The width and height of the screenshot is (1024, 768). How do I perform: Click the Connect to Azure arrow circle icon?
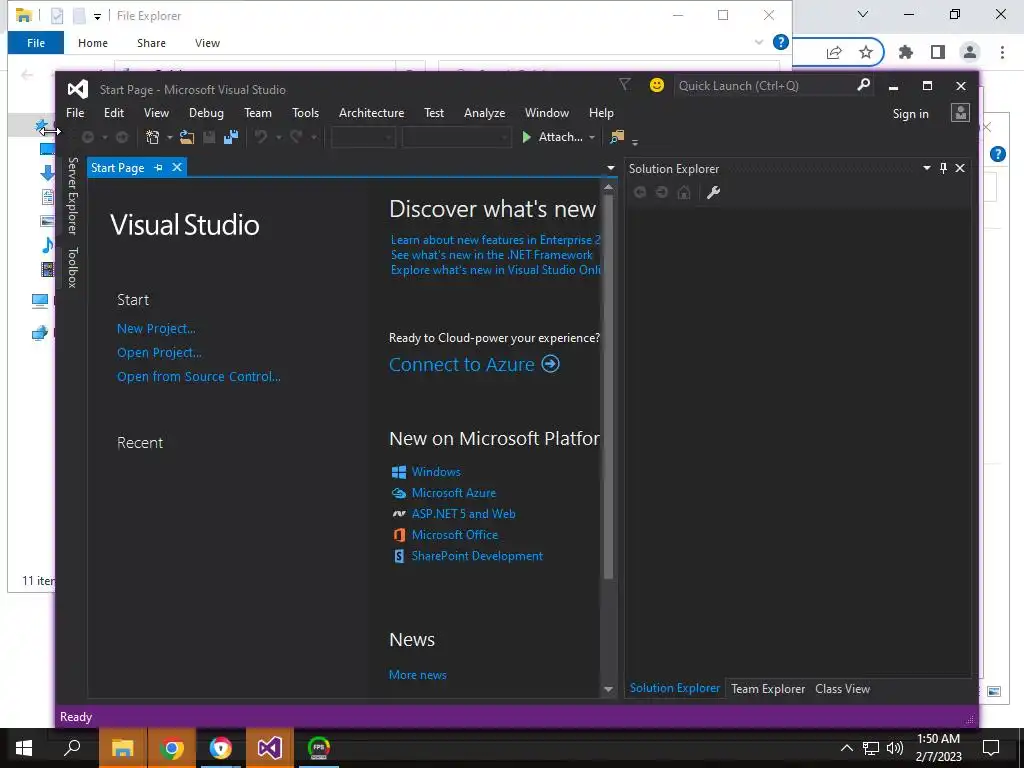tap(551, 364)
